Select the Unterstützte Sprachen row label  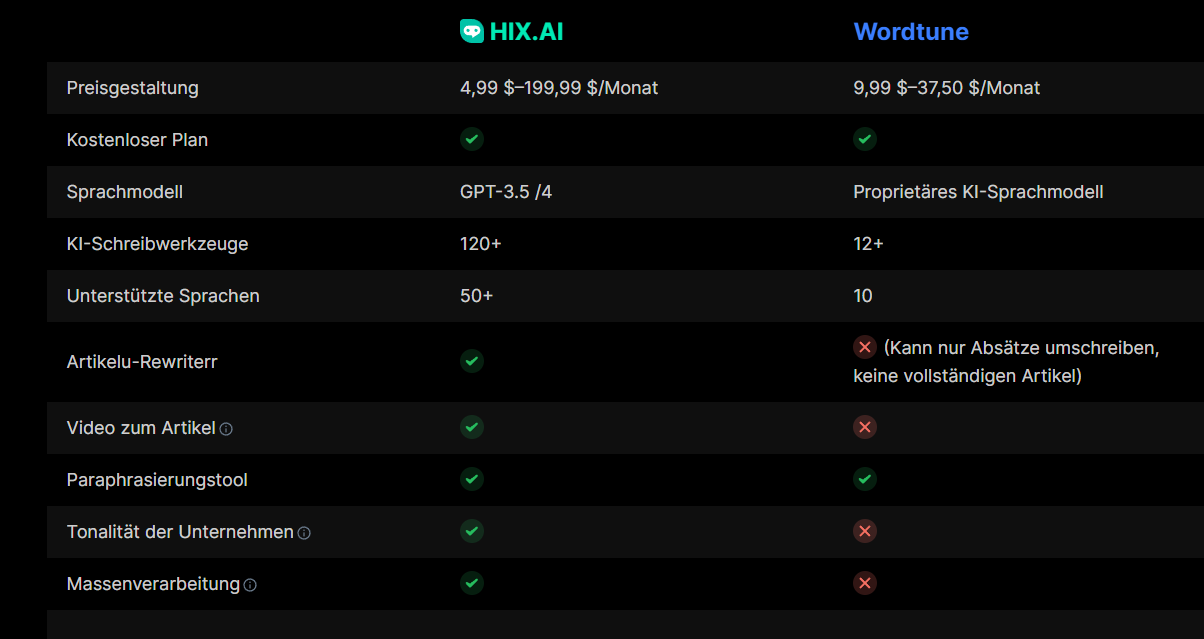point(163,296)
